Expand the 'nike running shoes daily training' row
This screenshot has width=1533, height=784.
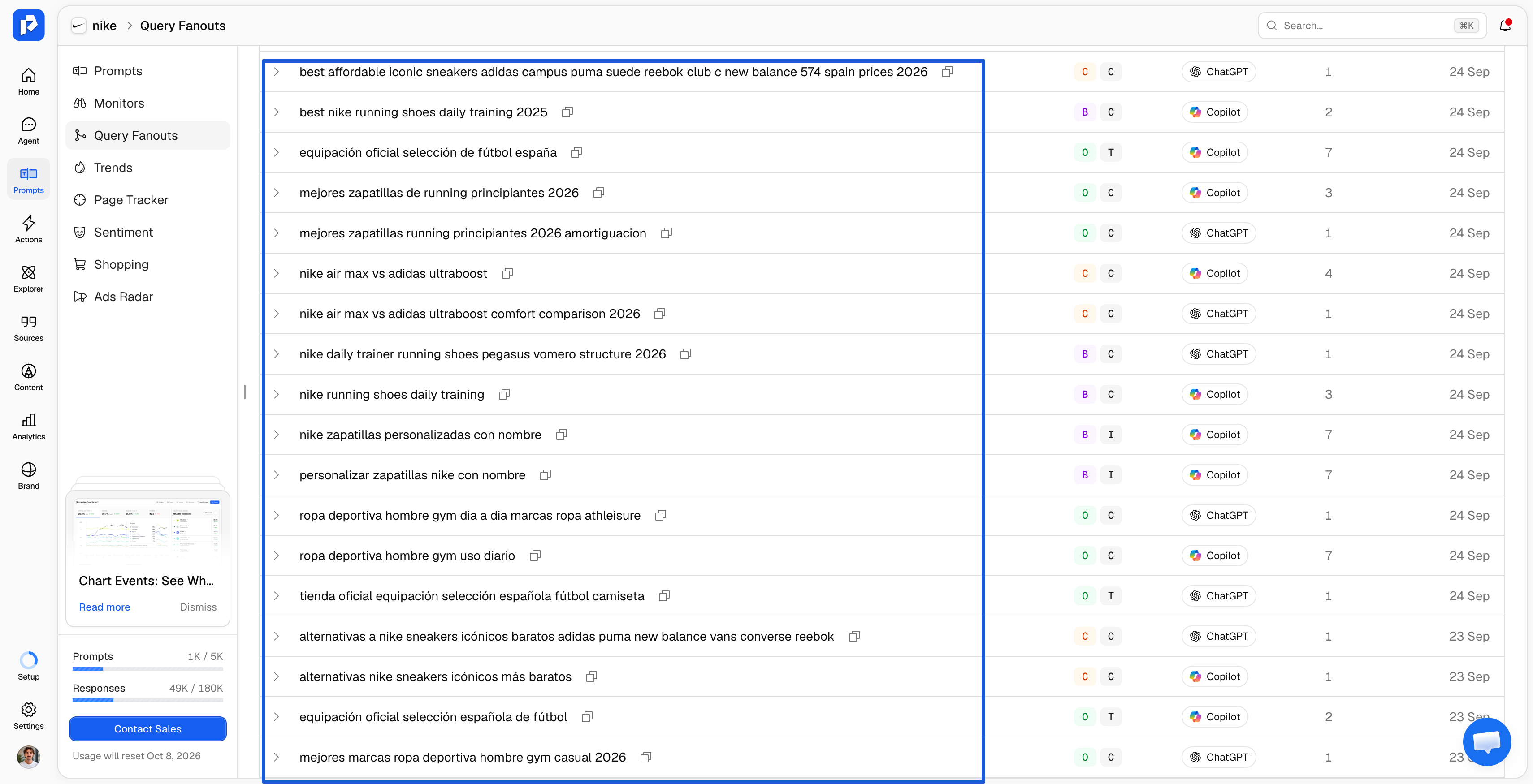pos(277,394)
